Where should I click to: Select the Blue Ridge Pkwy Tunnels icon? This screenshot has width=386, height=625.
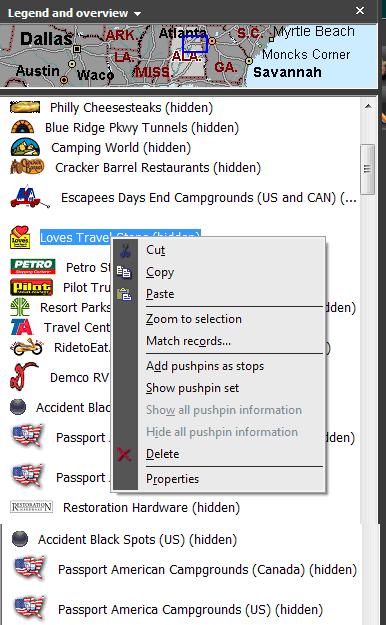coord(23,128)
